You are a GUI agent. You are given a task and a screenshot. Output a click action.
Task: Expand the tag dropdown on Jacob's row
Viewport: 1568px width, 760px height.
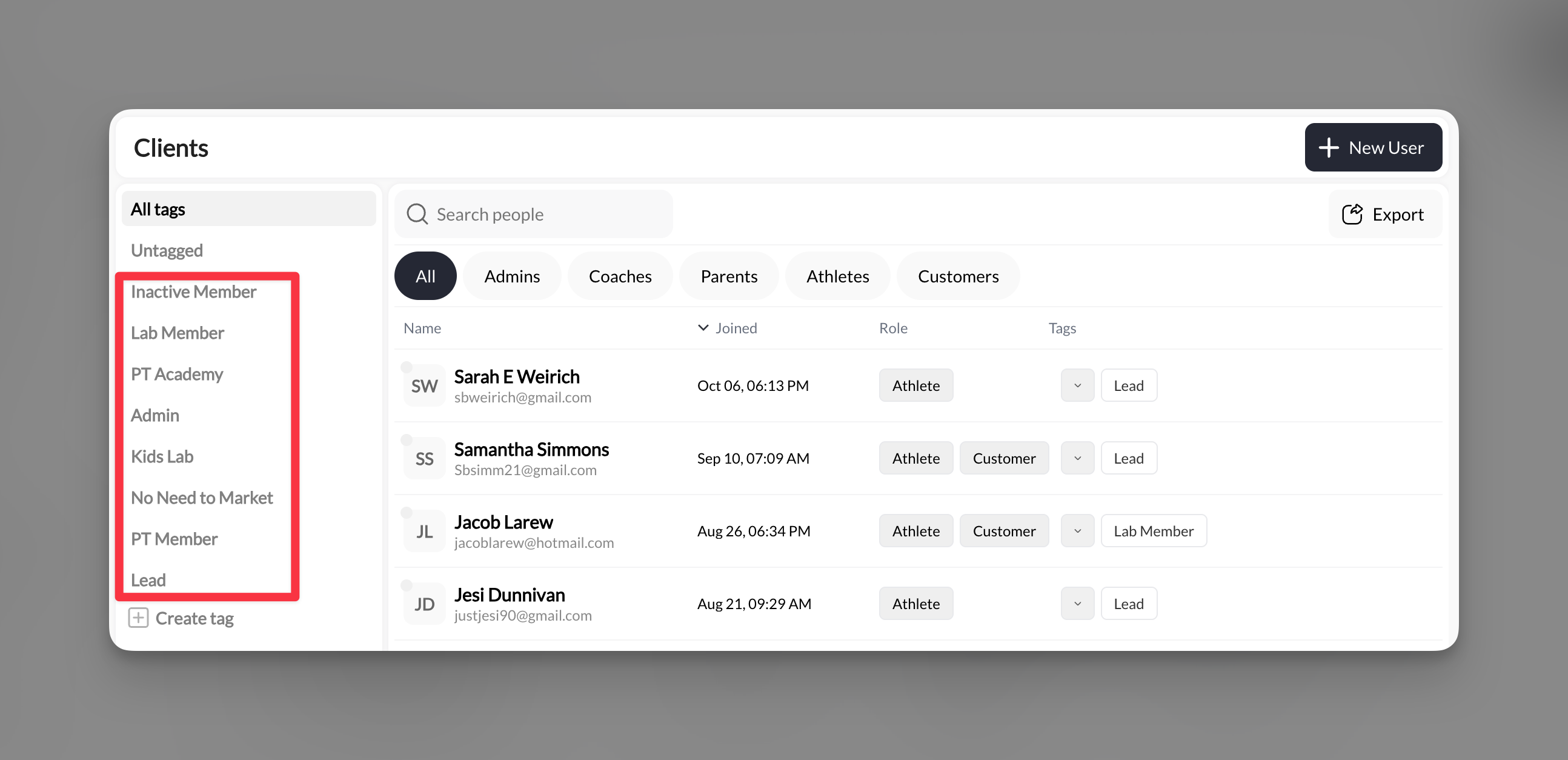(1077, 530)
